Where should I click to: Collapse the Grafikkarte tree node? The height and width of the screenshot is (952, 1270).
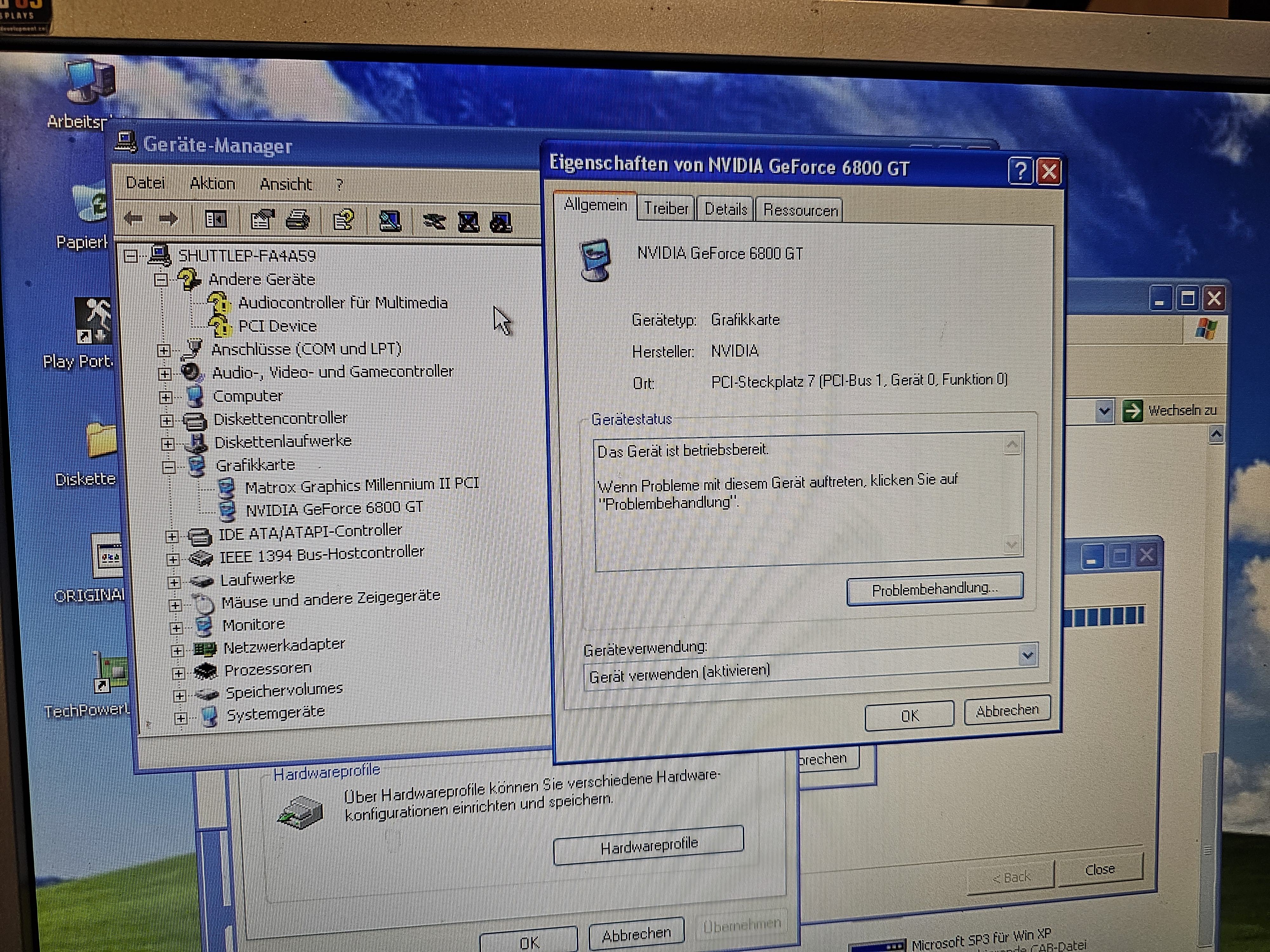tap(168, 467)
